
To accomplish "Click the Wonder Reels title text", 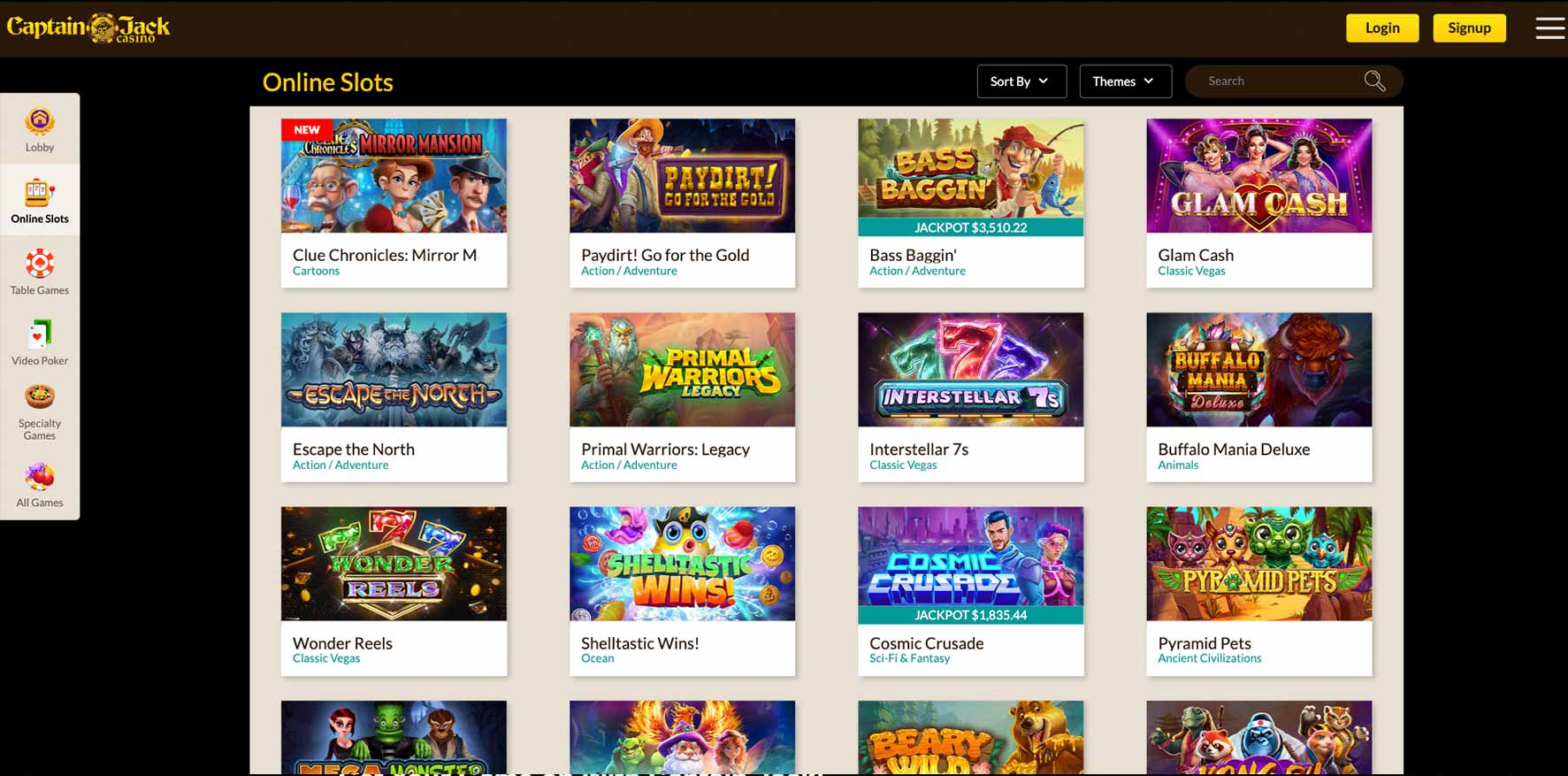I will 342,643.
